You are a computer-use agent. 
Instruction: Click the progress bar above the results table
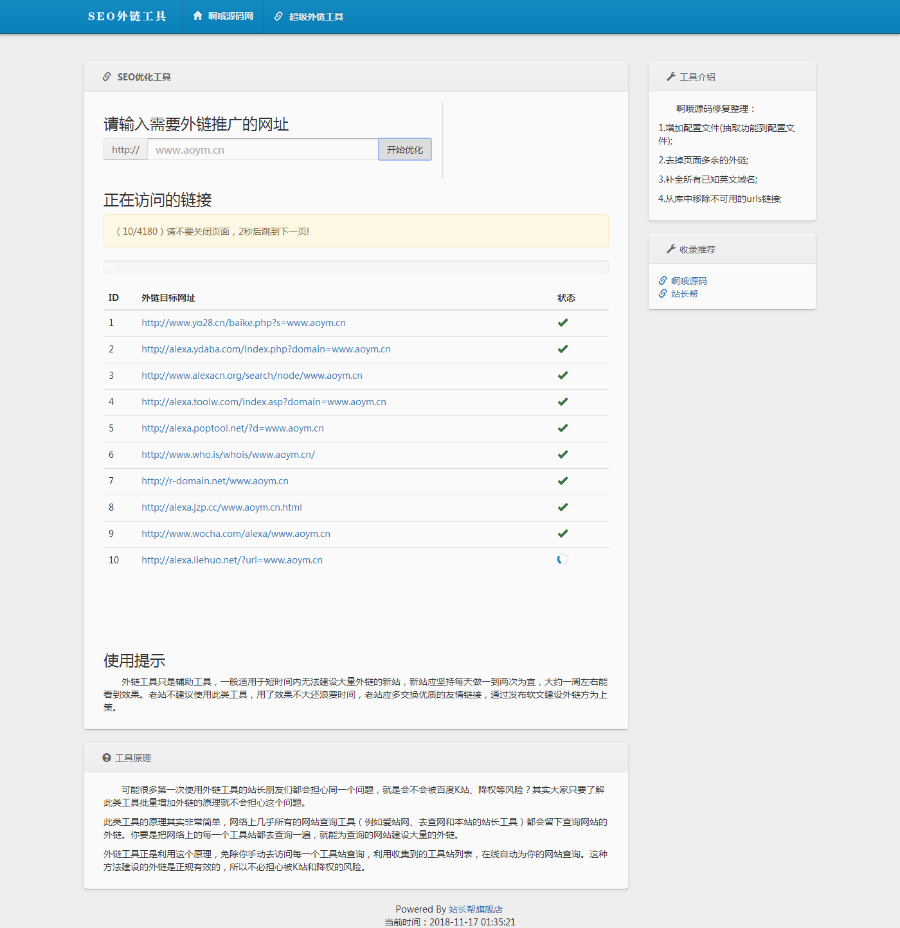(x=355, y=266)
